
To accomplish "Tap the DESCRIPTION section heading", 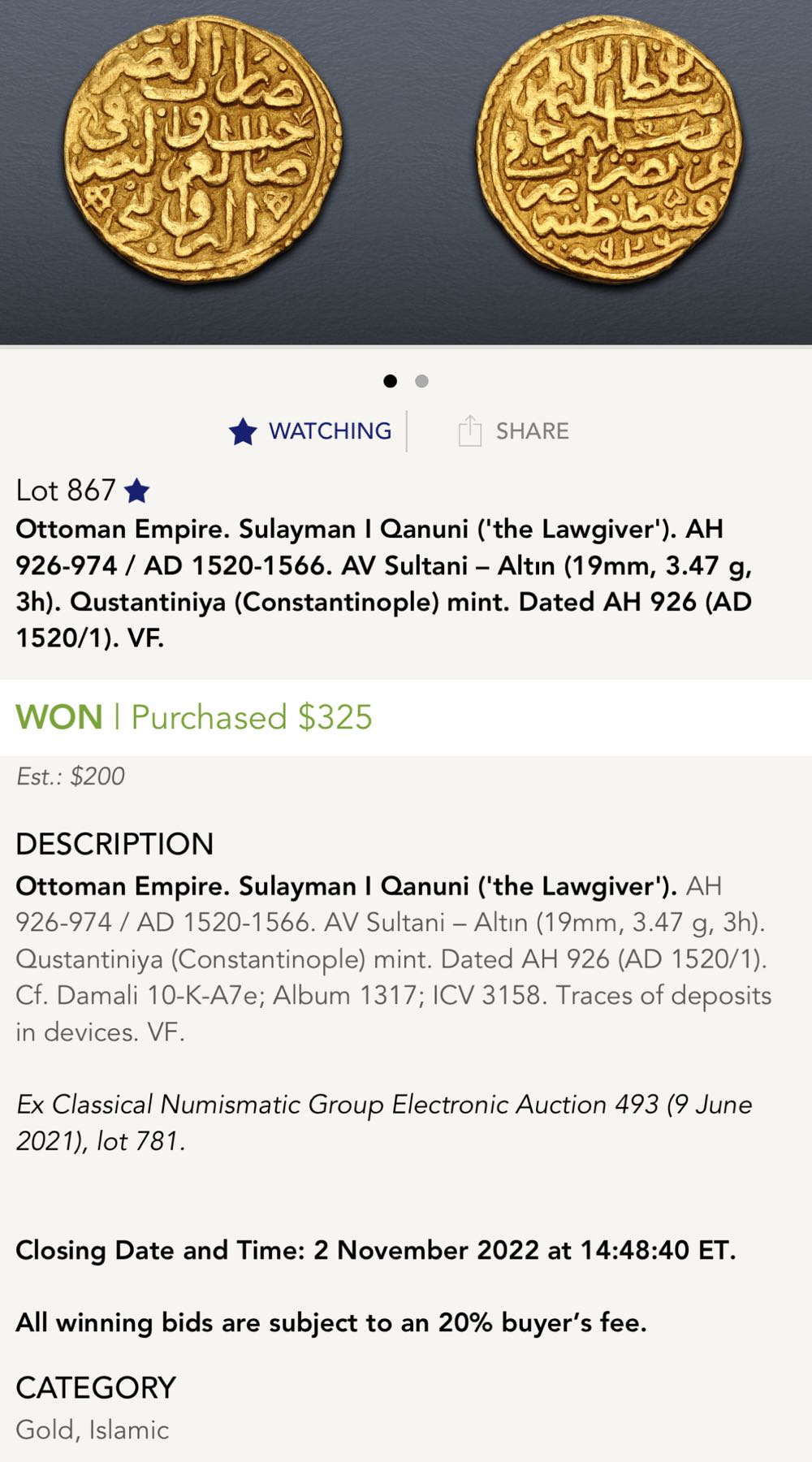I will pyautogui.click(x=114, y=844).
